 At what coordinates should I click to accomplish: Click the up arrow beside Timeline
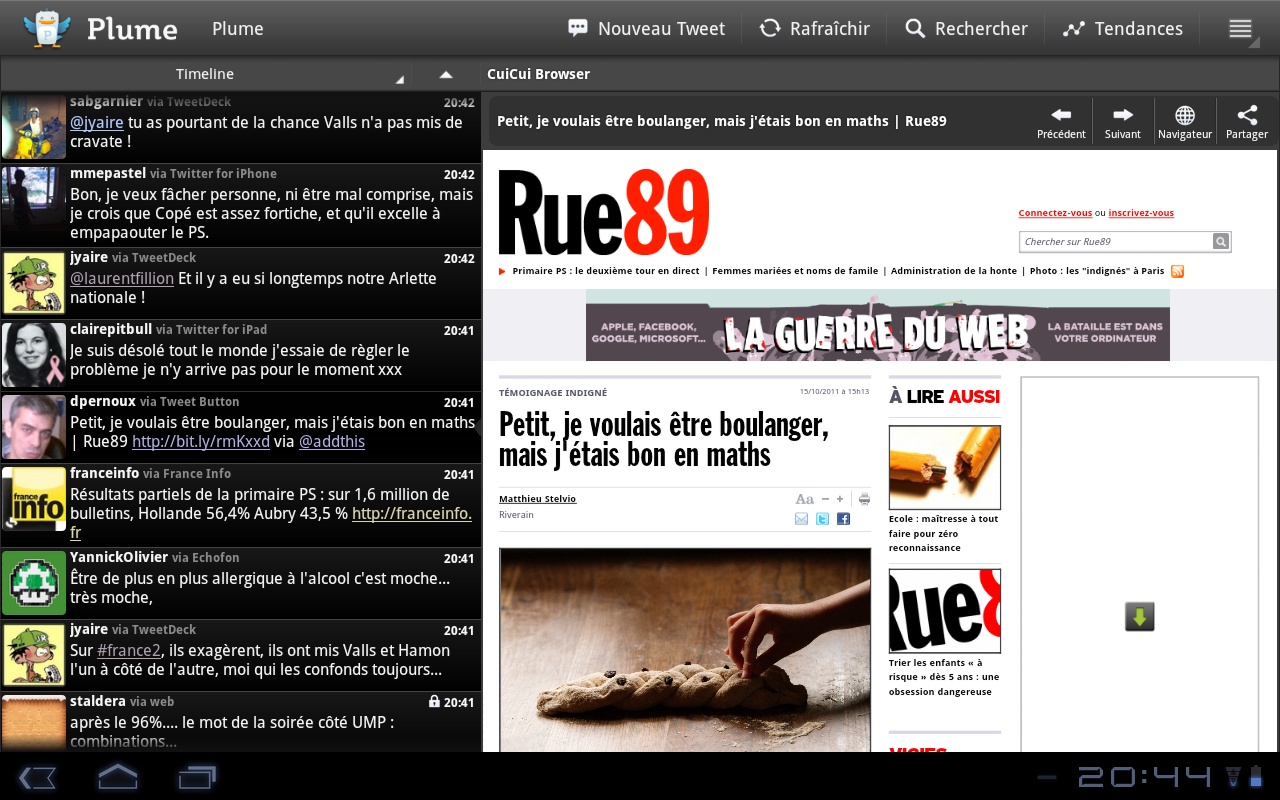[446, 74]
